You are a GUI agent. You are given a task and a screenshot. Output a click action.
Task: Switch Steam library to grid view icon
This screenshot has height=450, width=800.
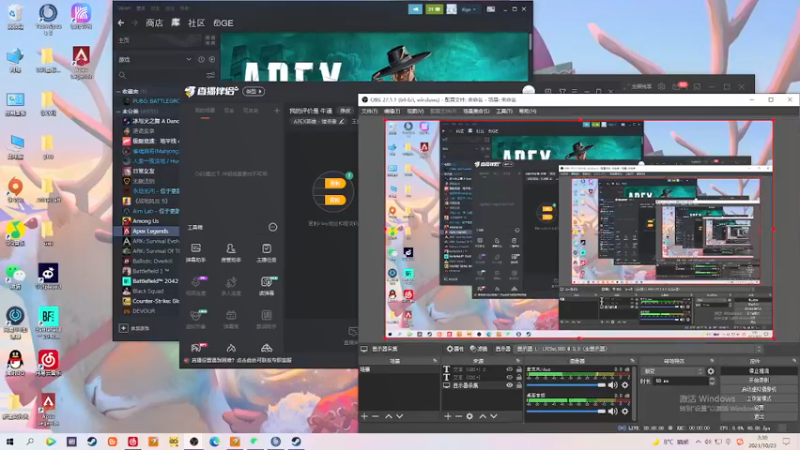tap(210, 40)
